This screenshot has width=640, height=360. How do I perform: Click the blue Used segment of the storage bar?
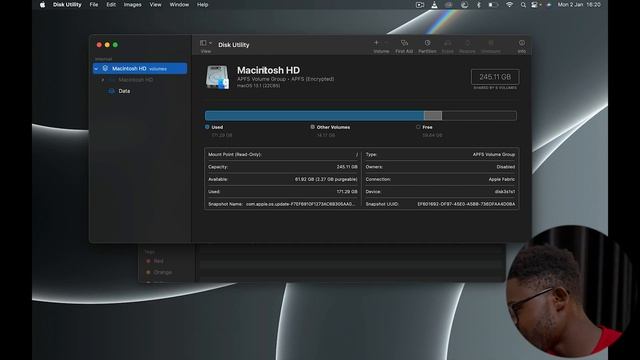(314, 116)
